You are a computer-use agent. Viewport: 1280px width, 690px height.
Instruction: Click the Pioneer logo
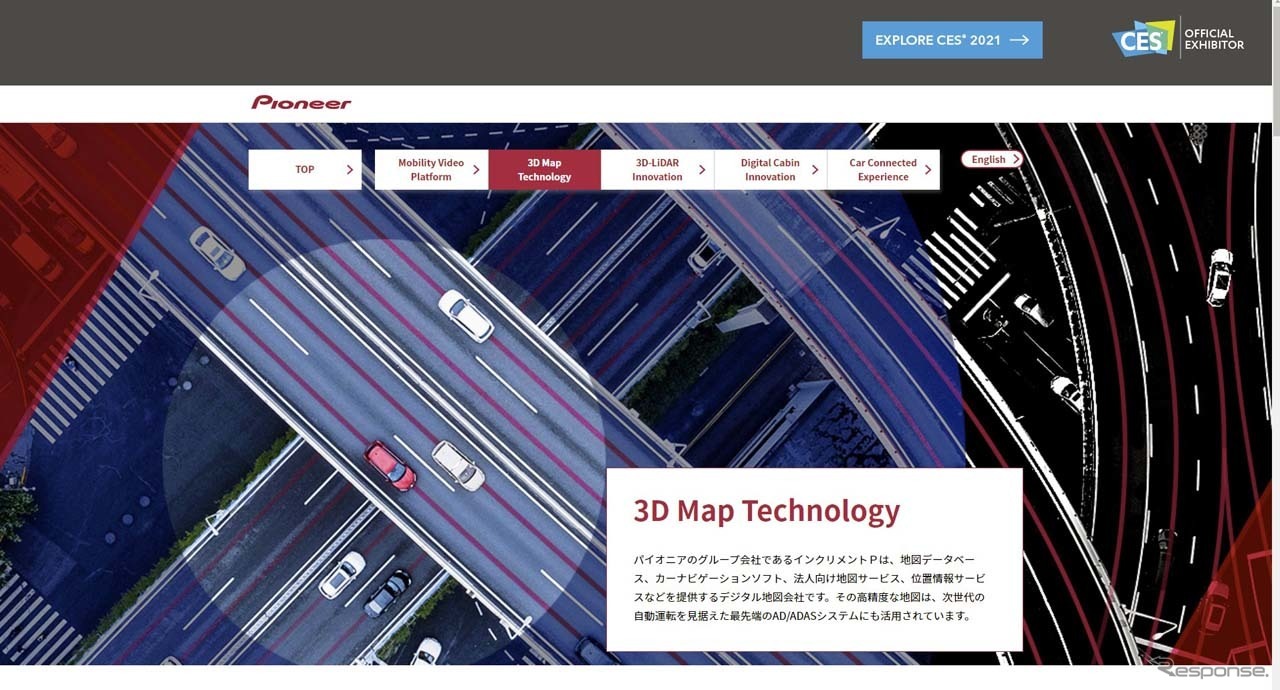click(301, 103)
